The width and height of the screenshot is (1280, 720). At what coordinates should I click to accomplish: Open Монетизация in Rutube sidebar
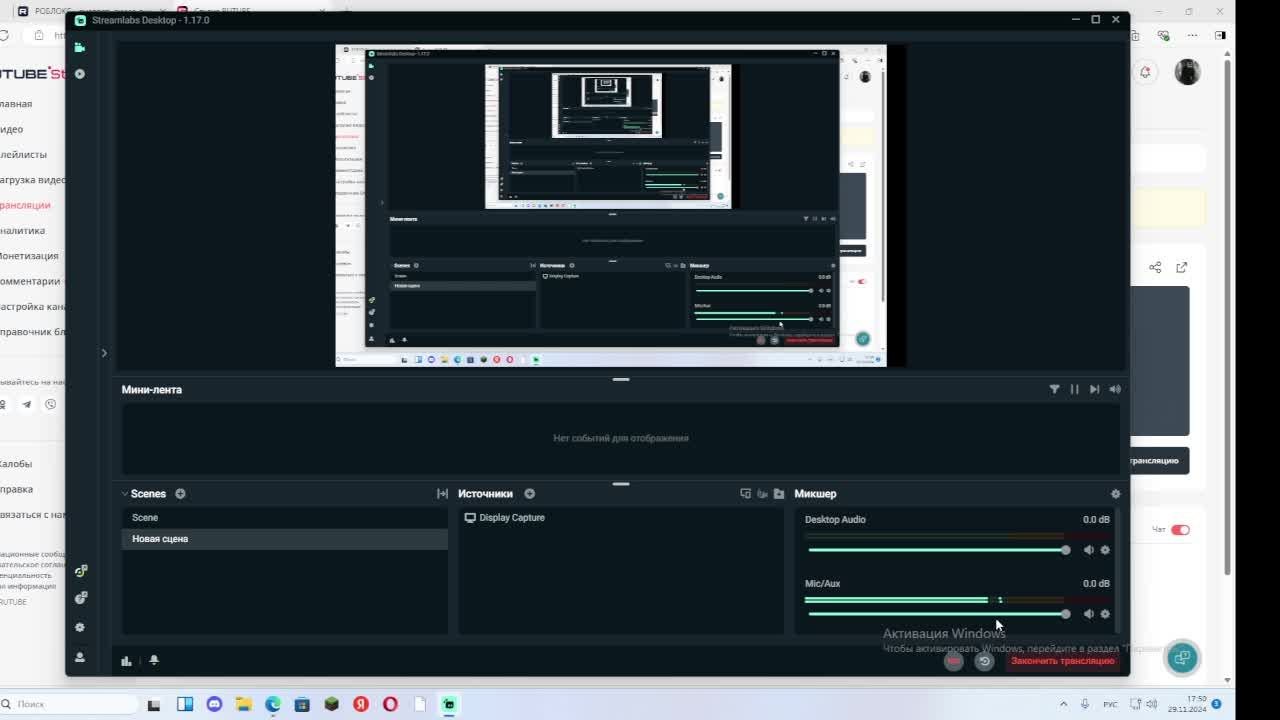pos(28,256)
